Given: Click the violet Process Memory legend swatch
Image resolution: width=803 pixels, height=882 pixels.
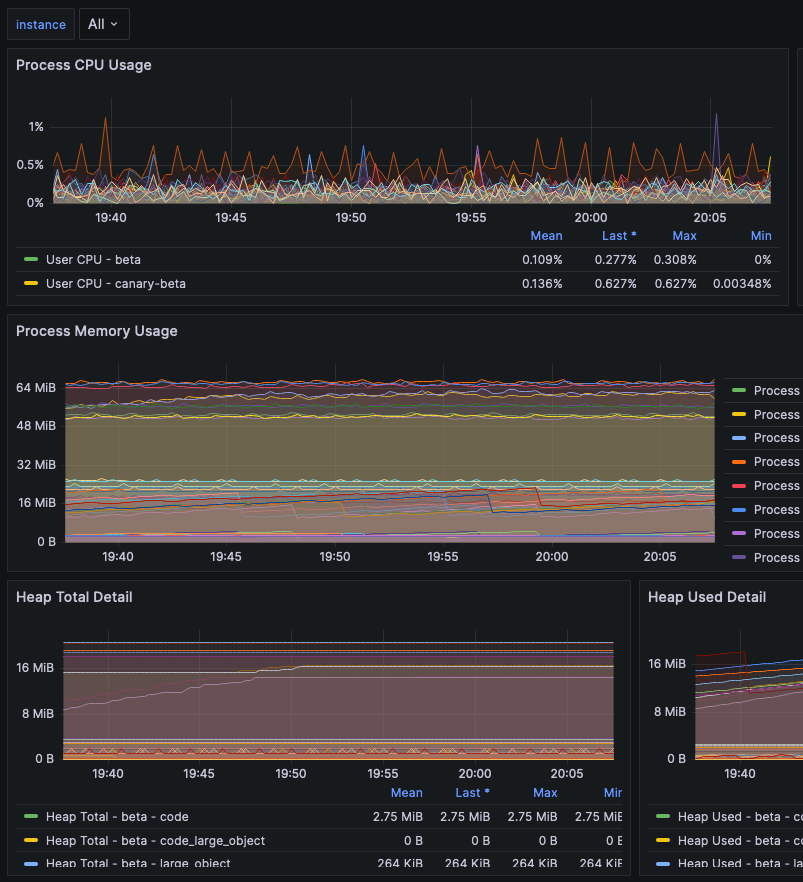Looking at the screenshot, I should [739, 533].
